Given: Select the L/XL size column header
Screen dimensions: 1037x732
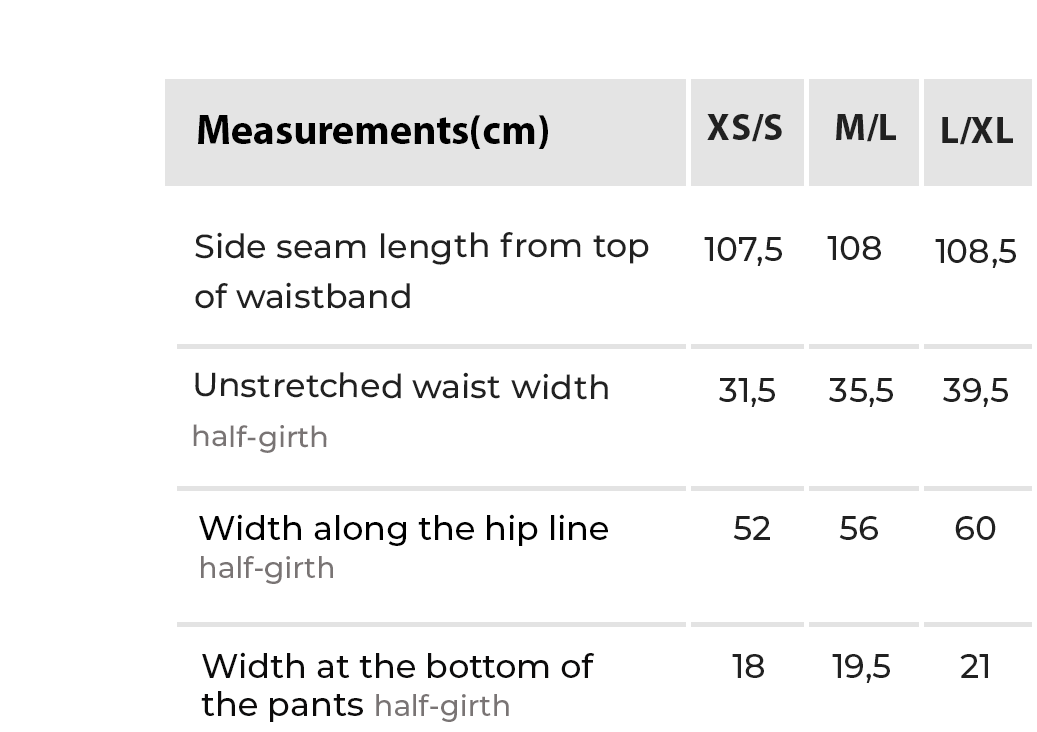Looking at the screenshot, I should [976, 131].
